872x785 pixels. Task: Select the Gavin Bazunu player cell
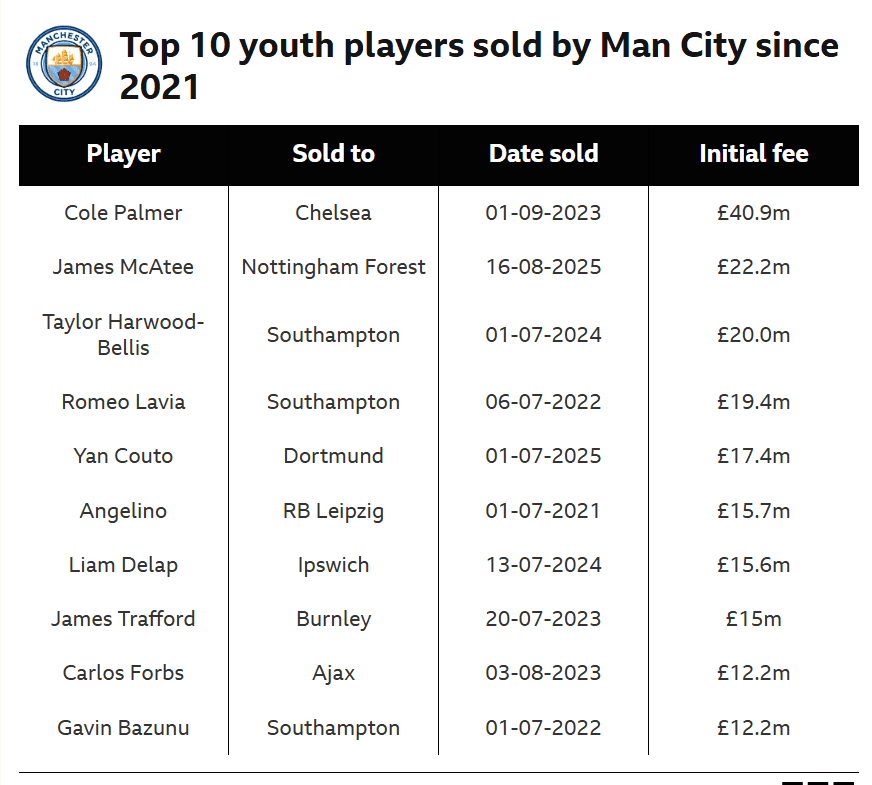click(x=123, y=728)
